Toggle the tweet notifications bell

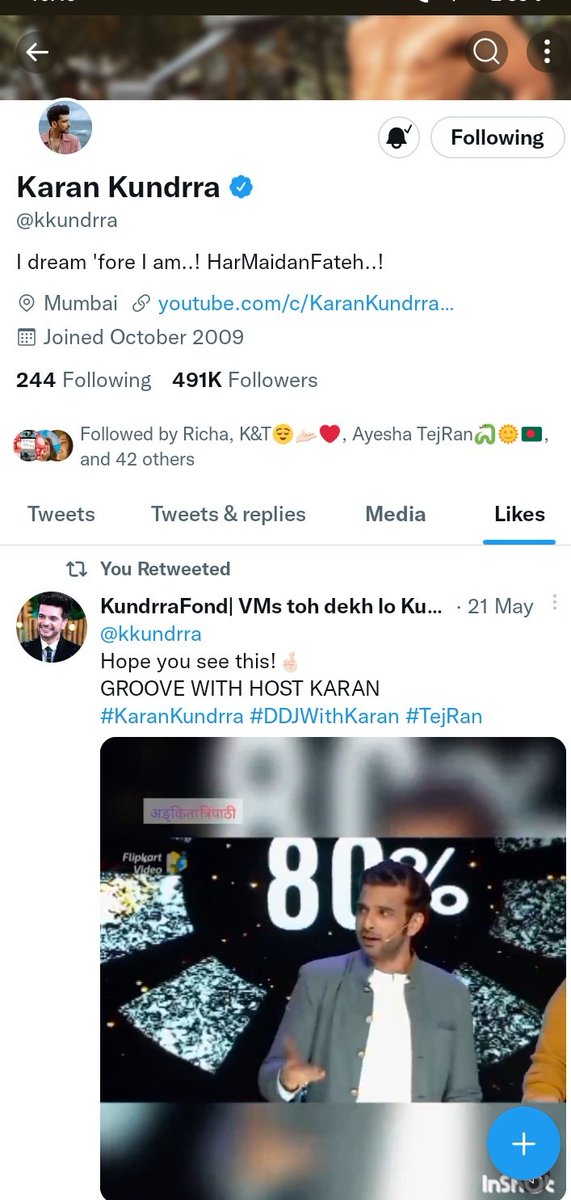tap(398, 137)
